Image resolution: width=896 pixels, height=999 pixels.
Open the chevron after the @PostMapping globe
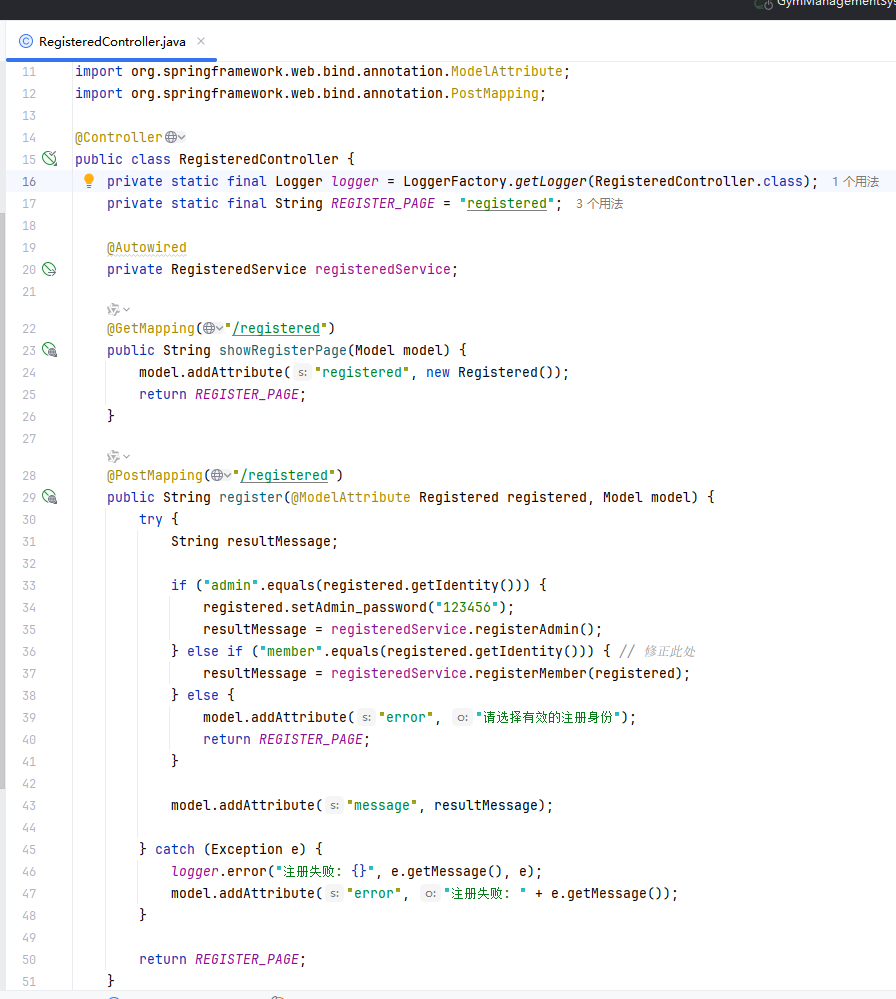coord(228,475)
